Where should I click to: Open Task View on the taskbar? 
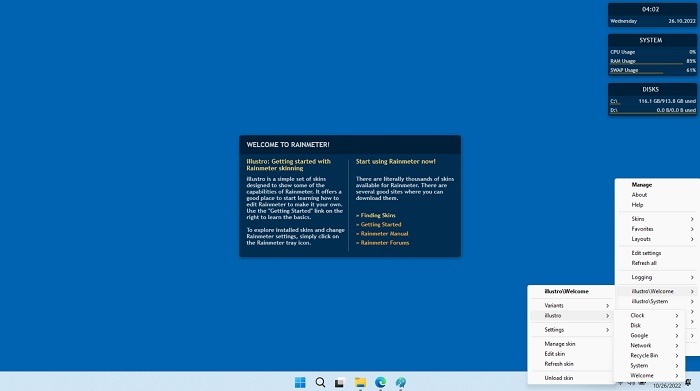click(x=340, y=383)
